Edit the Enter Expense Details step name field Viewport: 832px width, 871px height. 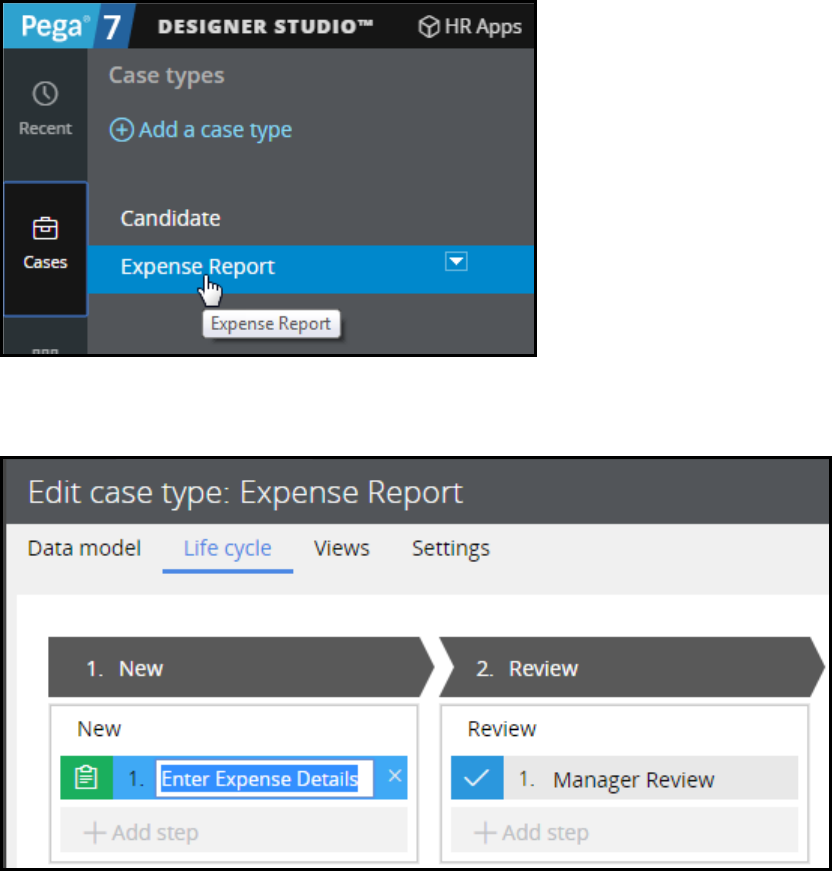(x=264, y=778)
